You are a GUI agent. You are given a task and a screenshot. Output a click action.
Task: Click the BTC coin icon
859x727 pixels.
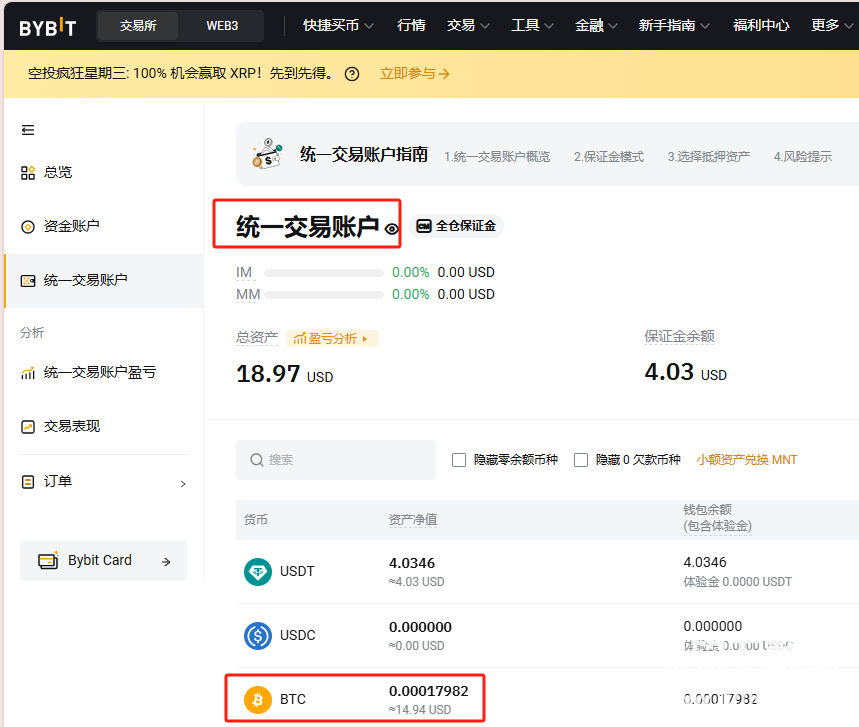coord(258,700)
